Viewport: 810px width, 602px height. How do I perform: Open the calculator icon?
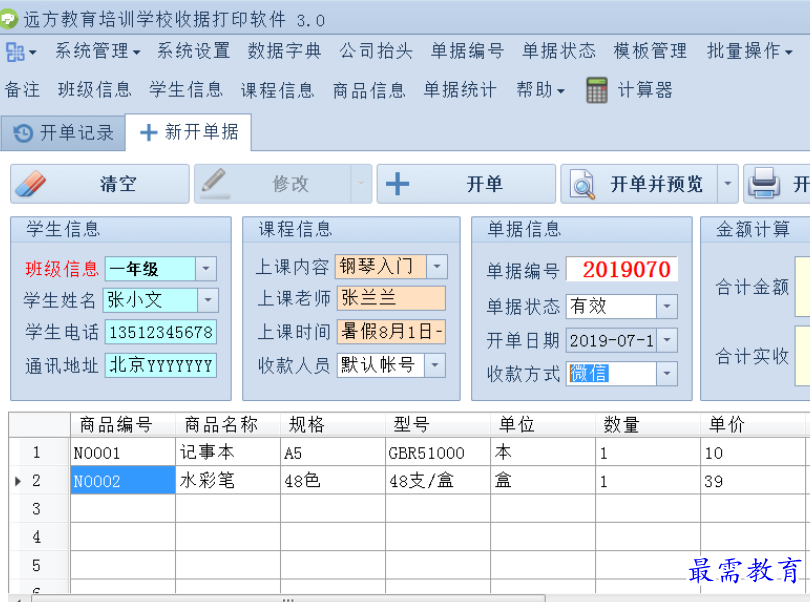point(597,90)
